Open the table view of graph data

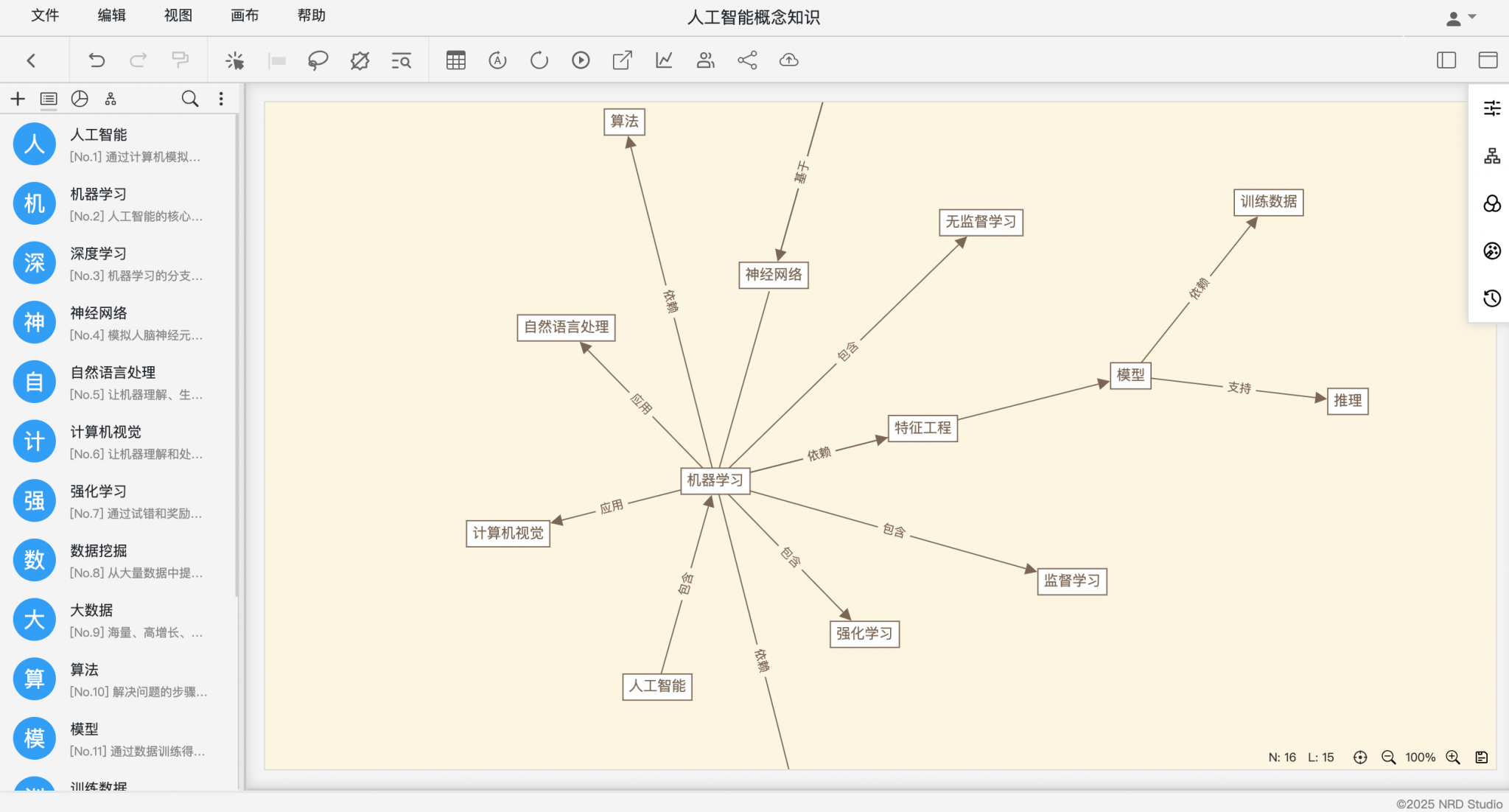456,60
